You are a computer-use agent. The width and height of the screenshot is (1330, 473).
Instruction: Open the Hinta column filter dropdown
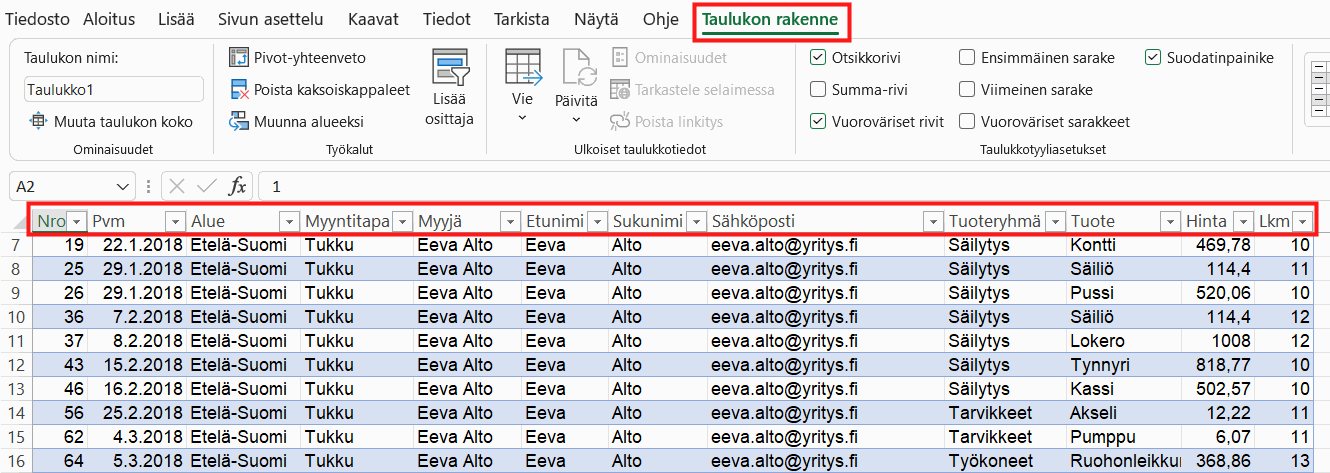[x=1243, y=221]
